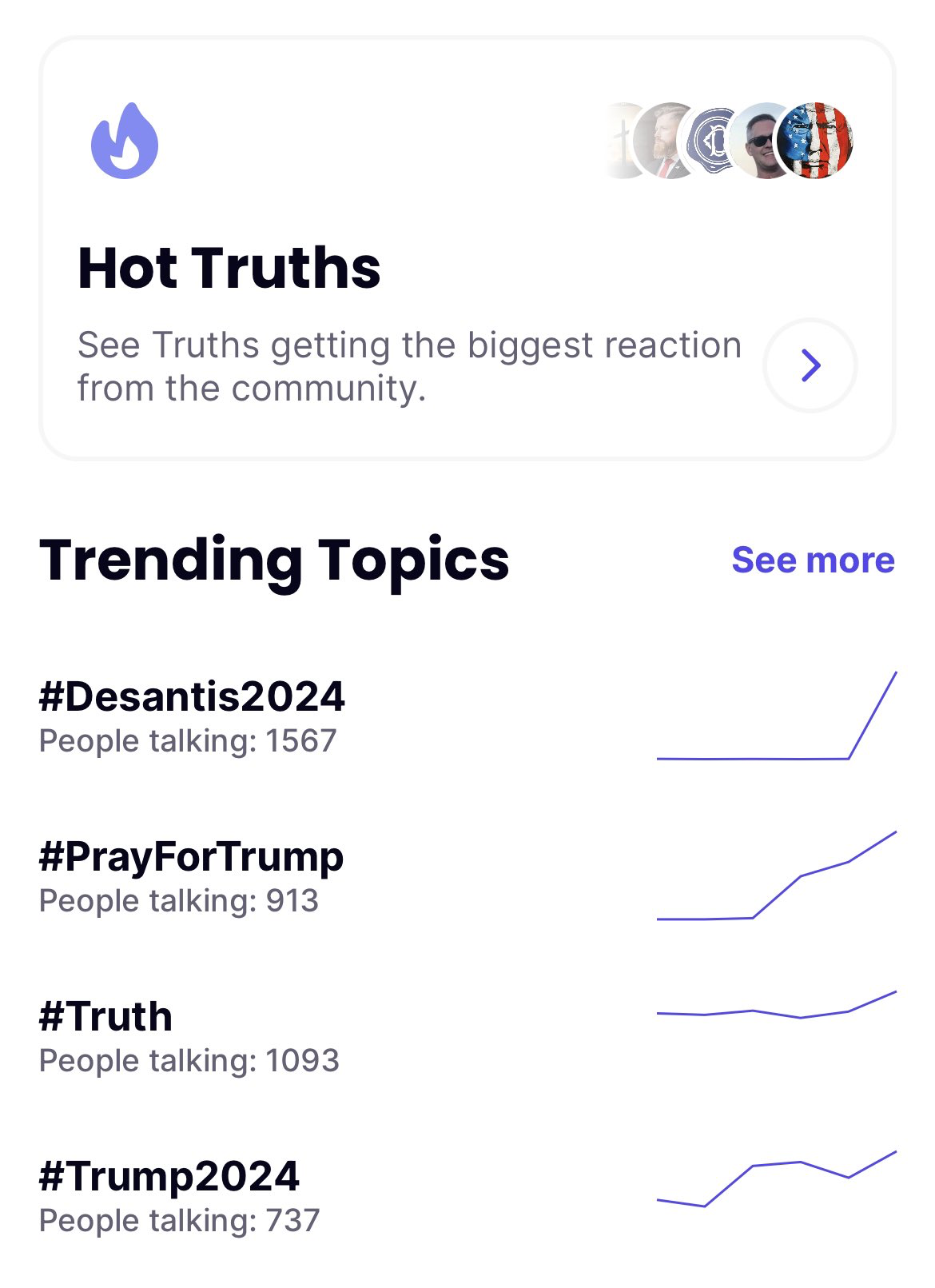
Task: Tap the Hot Truths description text
Action: pos(409,367)
